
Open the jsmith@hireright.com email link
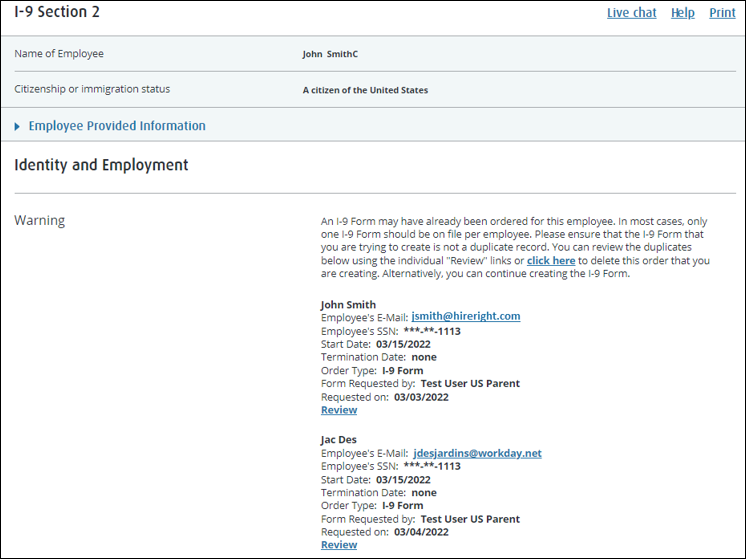tap(466, 316)
